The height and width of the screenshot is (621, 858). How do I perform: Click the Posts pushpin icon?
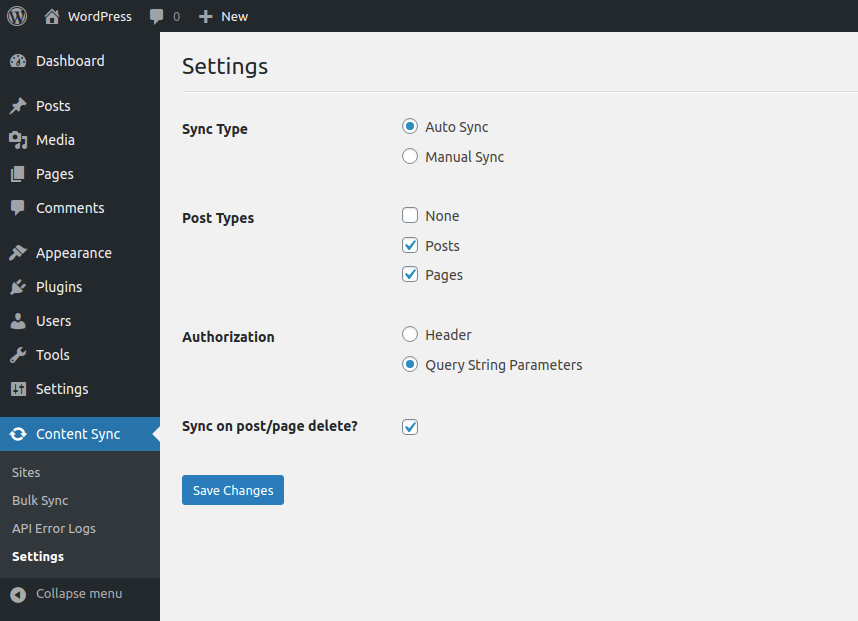[x=18, y=106]
